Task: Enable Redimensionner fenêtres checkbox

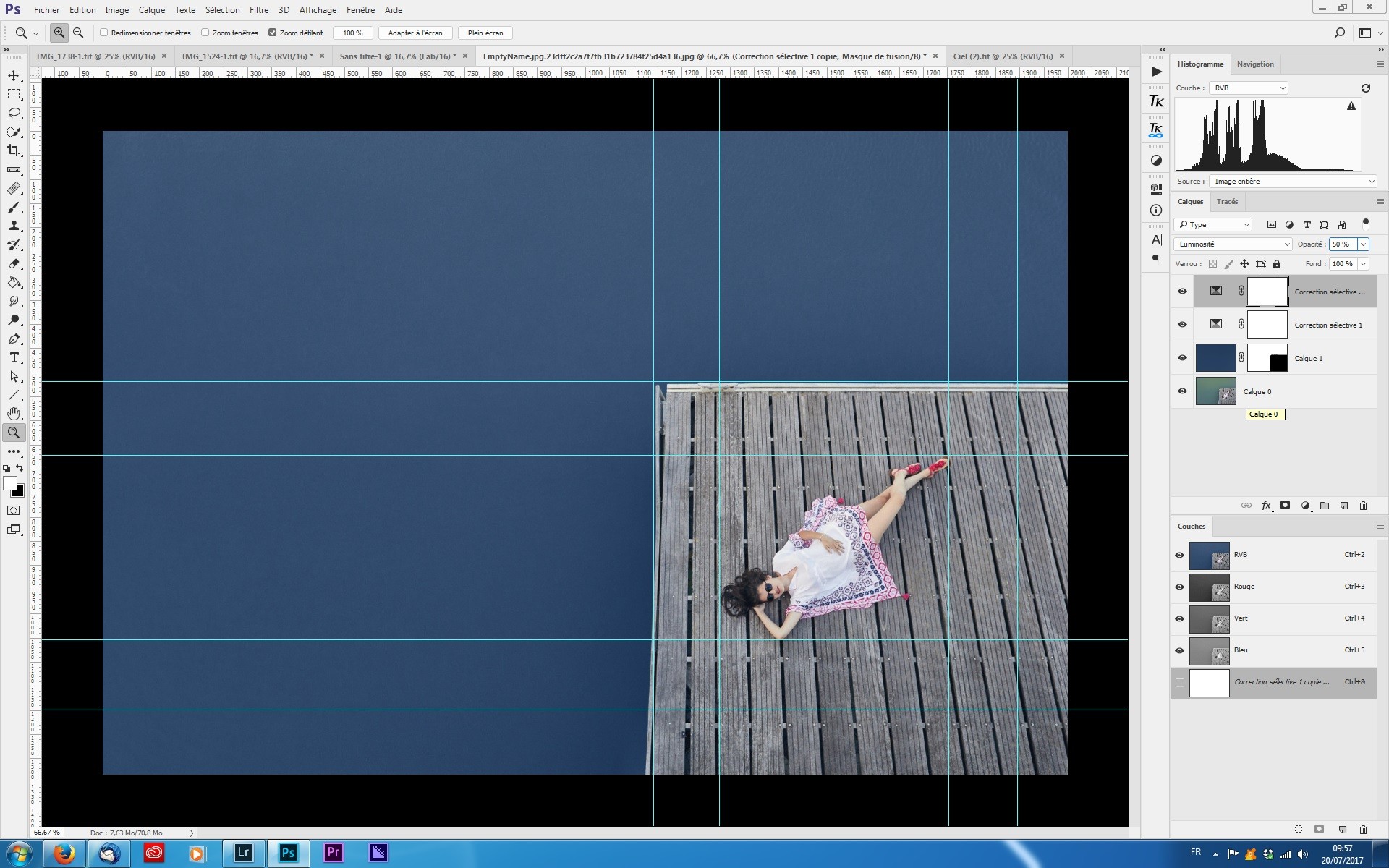Action: (104, 33)
